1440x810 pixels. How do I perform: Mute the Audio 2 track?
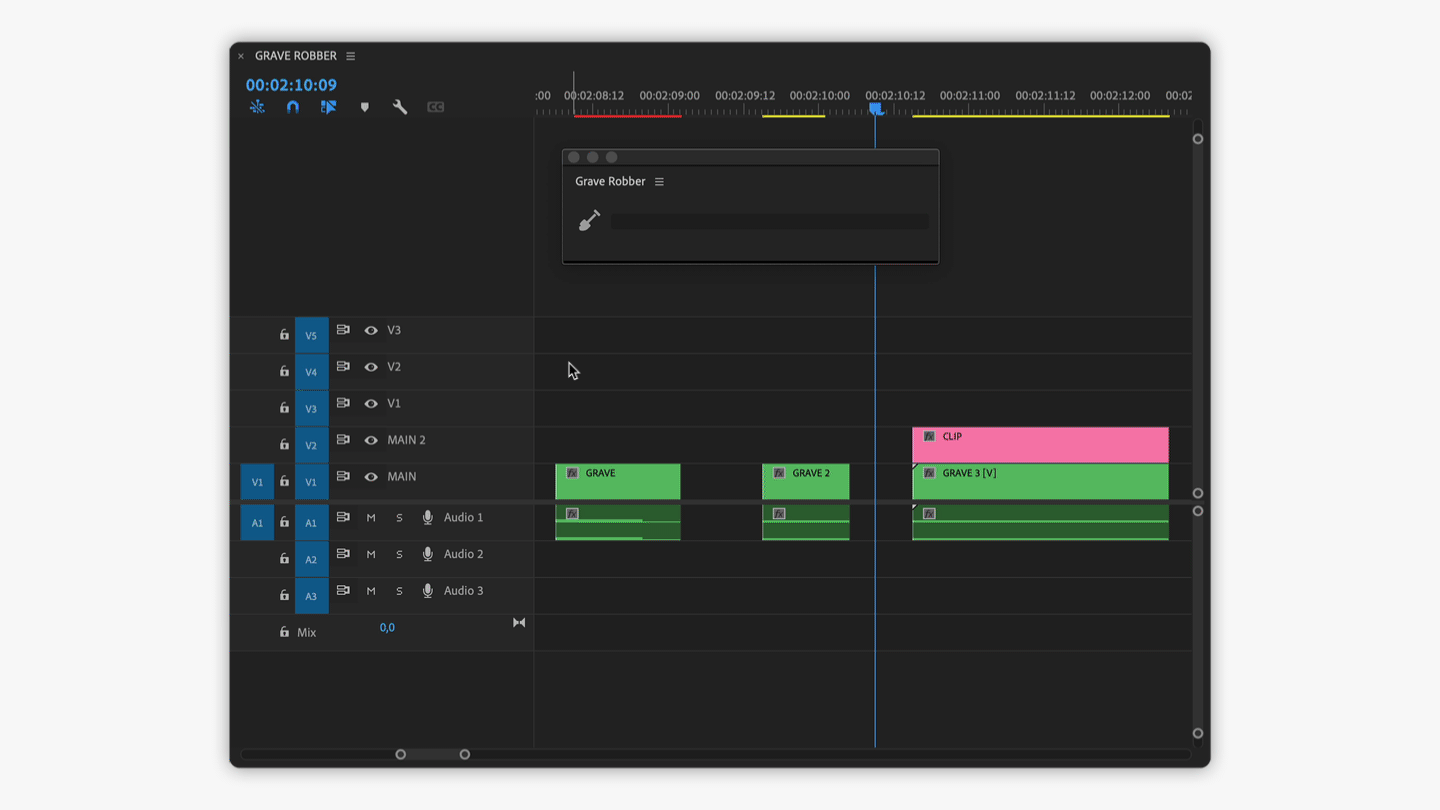(x=371, y=554)
